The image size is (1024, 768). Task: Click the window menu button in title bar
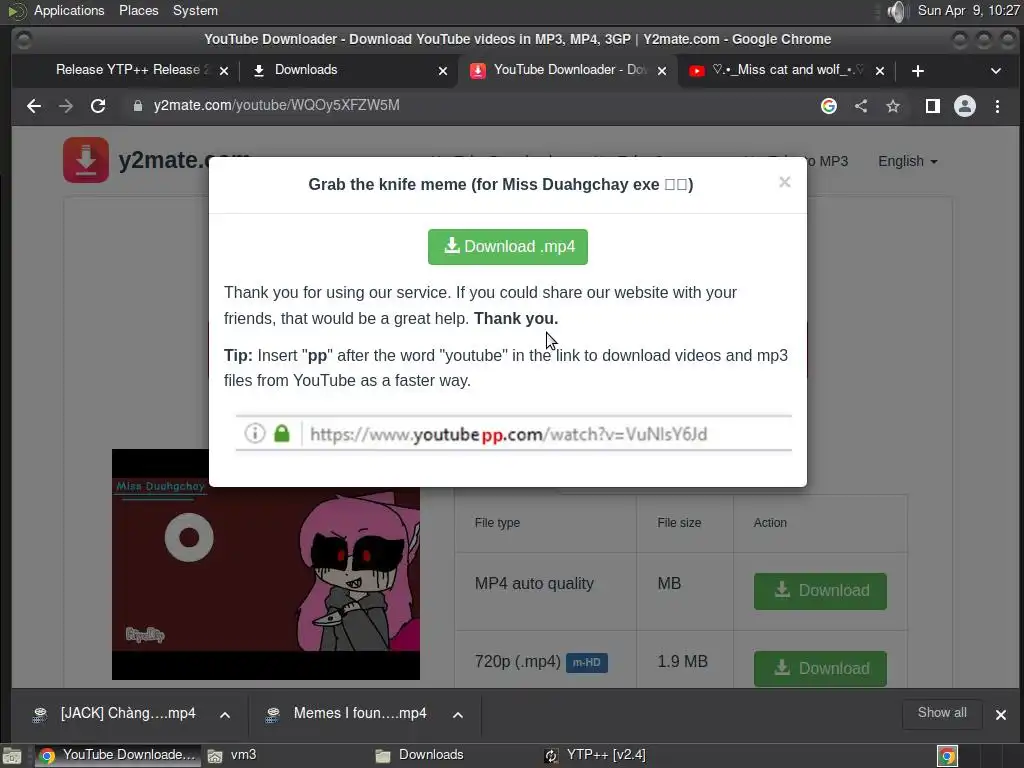tap(24, 40)
